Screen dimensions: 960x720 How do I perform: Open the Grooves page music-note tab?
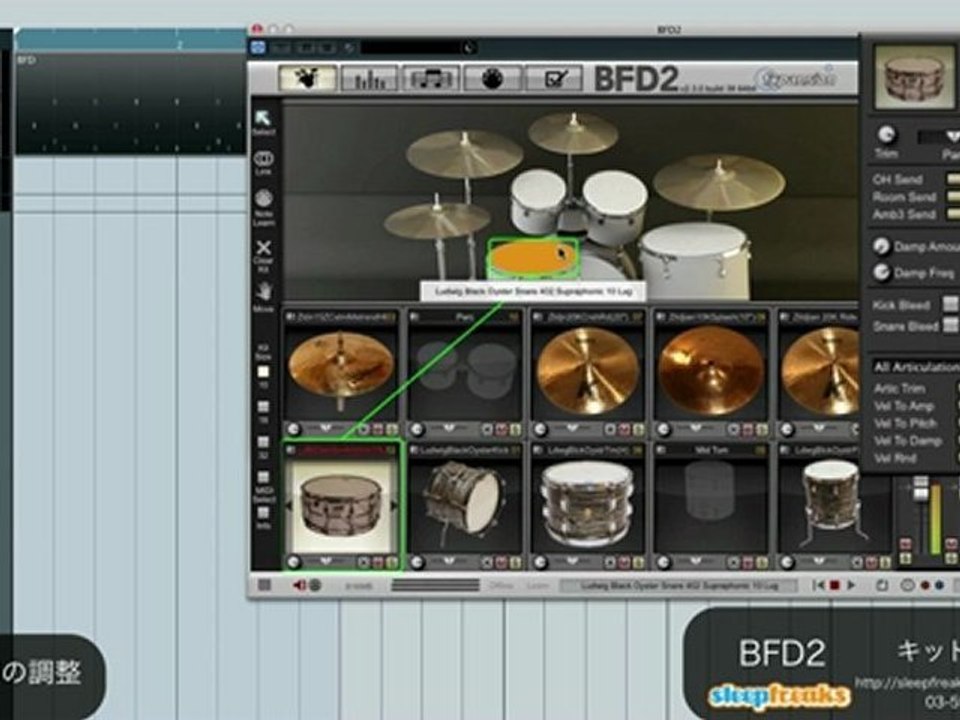pos(430,78)
